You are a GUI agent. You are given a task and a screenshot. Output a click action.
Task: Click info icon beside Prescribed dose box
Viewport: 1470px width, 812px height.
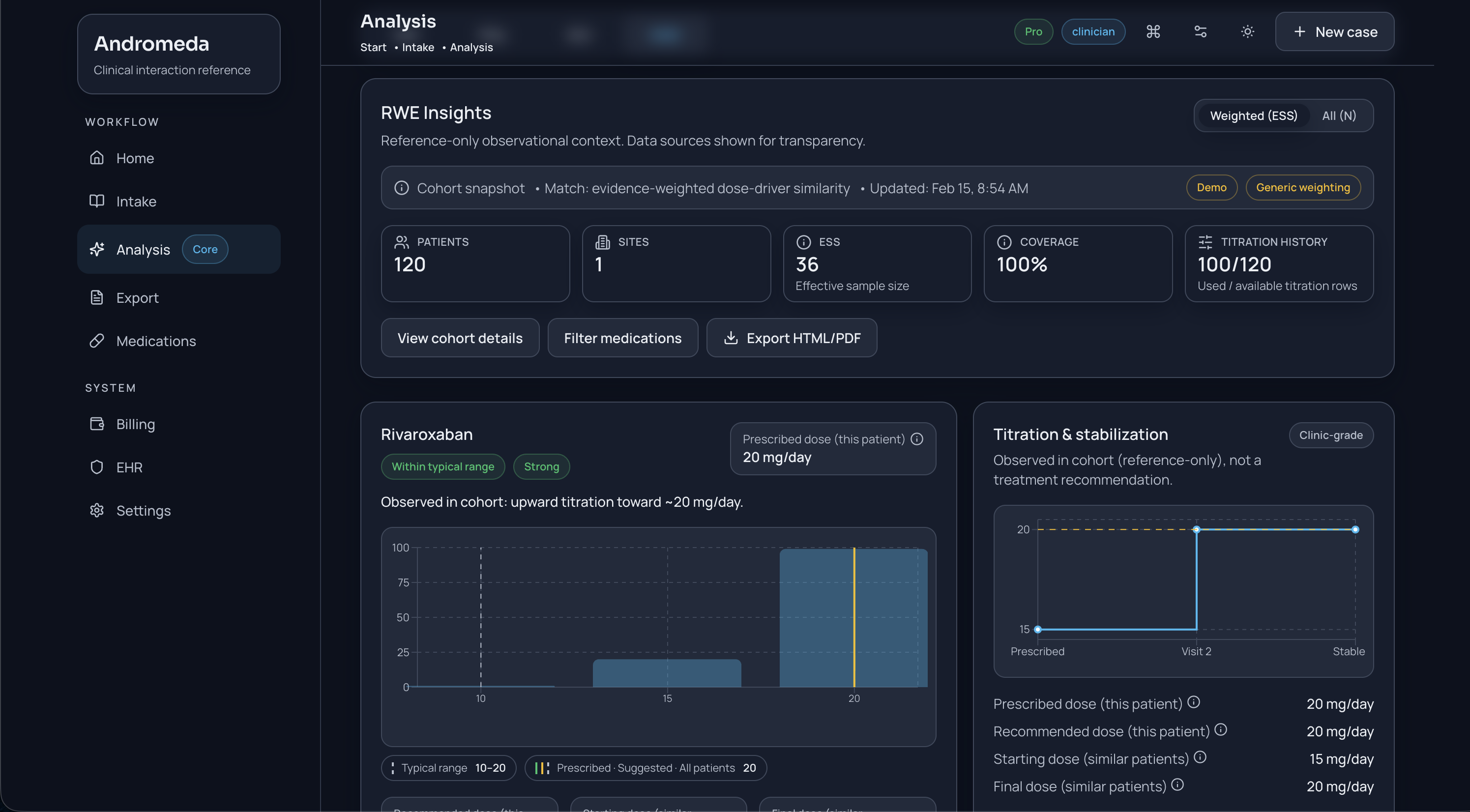coord(916,439)
